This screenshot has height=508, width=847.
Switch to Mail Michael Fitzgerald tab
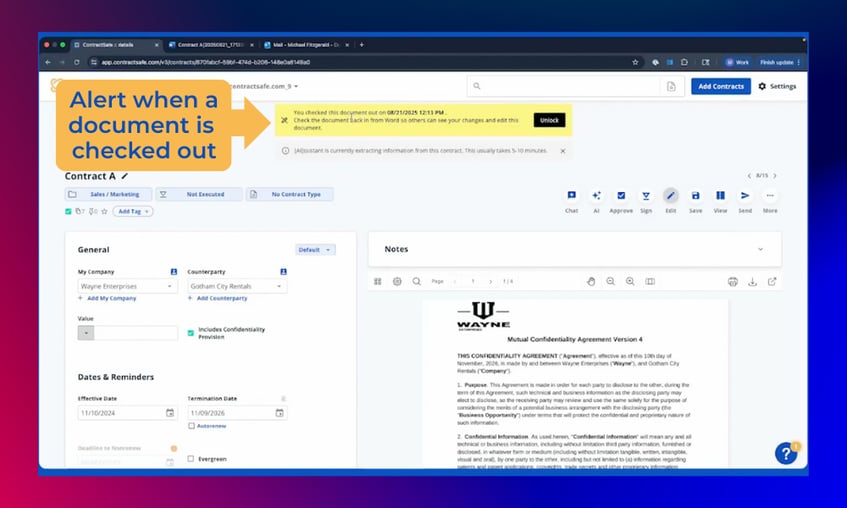(306, 45)
